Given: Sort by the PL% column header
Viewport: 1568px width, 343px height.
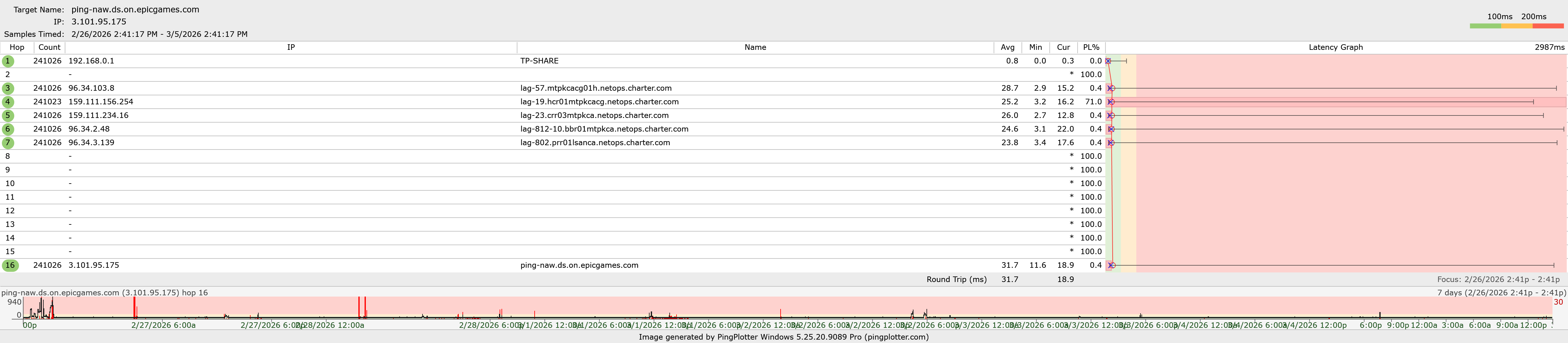Looking at the screenshot, I should (1091, 47).
